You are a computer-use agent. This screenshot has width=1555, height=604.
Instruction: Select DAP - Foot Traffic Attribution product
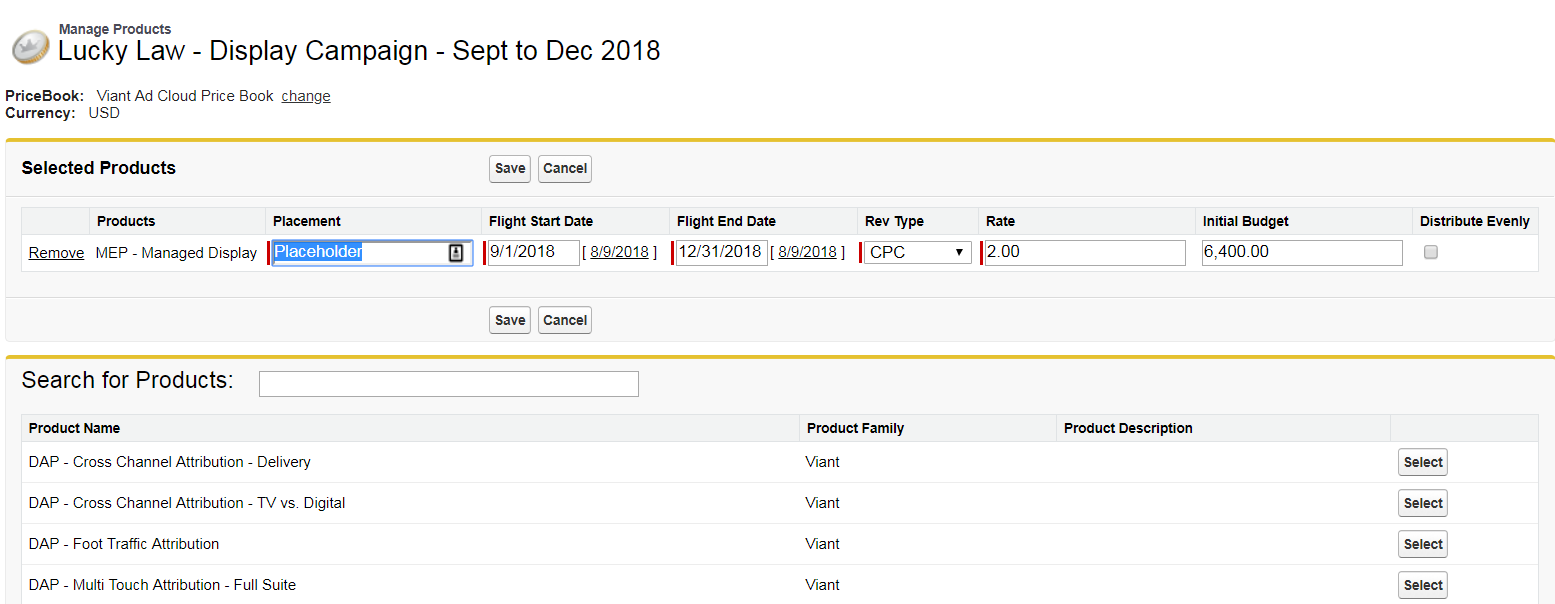pyautogui.click(x=1422, y=545)
